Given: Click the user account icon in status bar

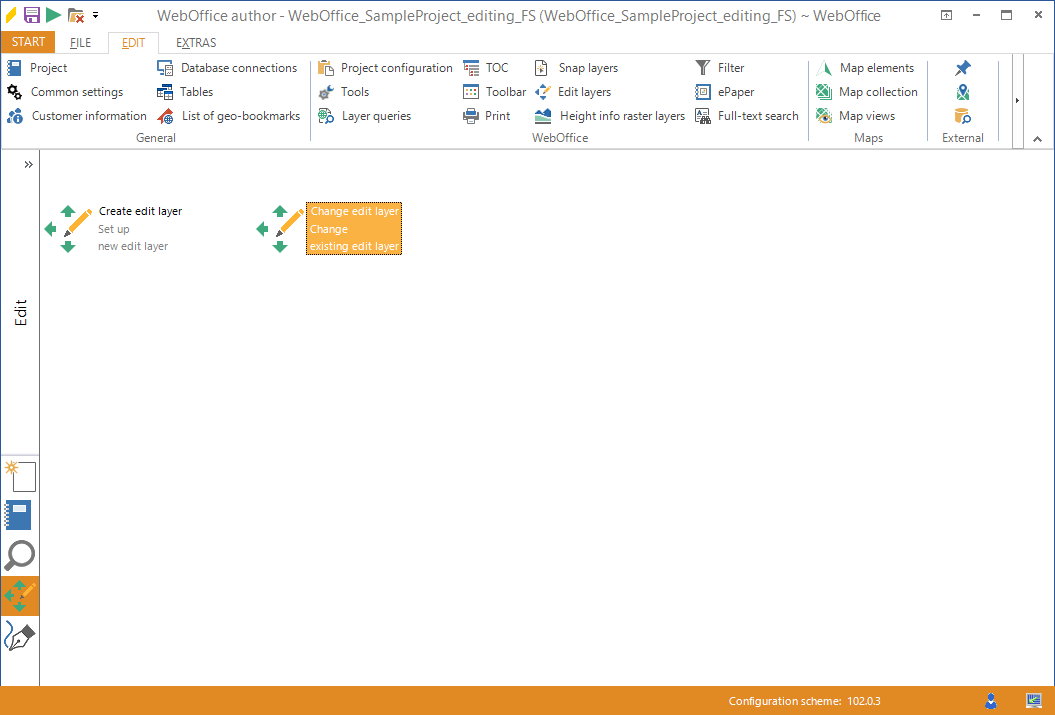Looking at the screenshot, I should [x=990, y=701].
